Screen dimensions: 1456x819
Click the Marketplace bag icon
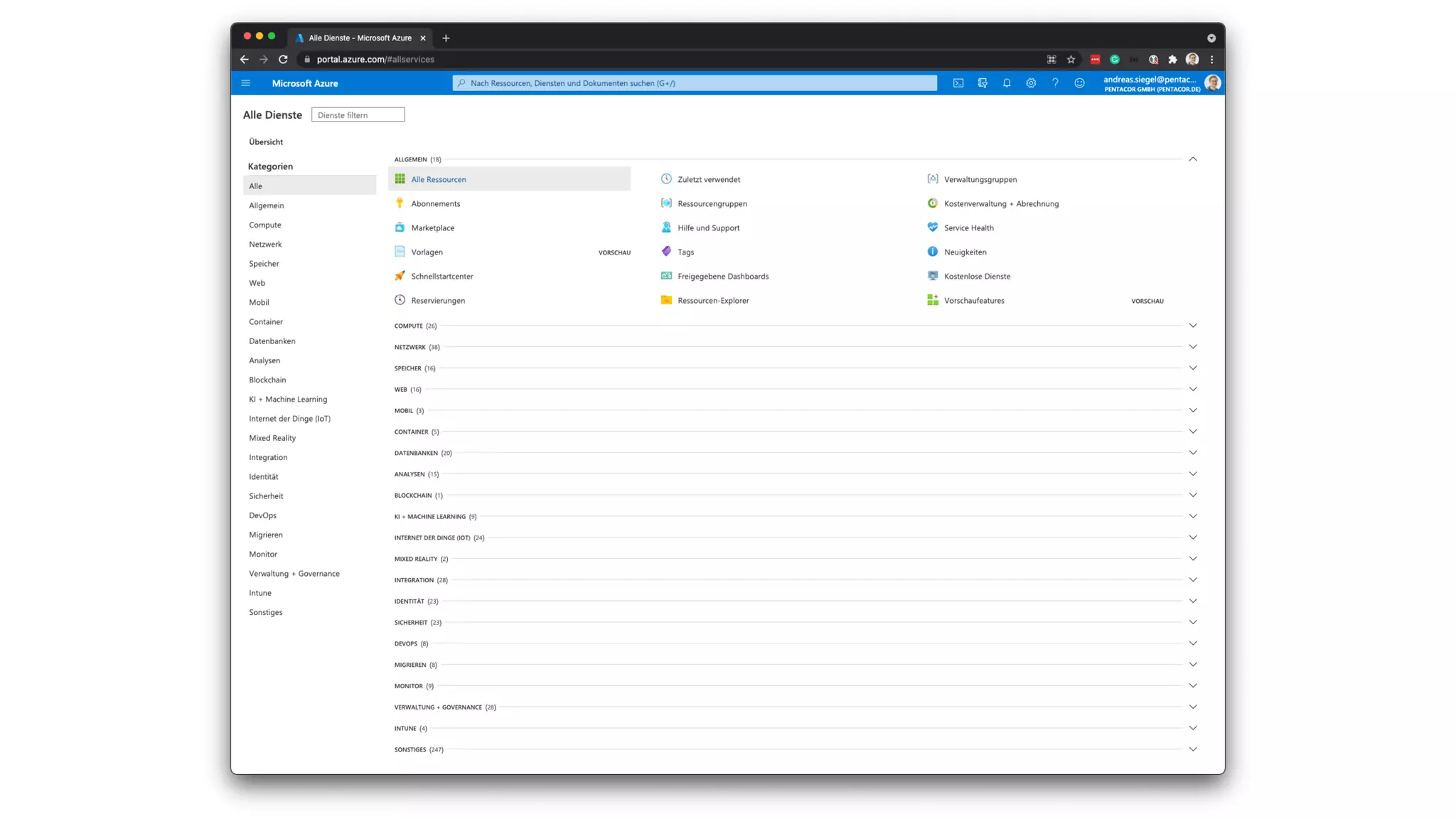400,227
